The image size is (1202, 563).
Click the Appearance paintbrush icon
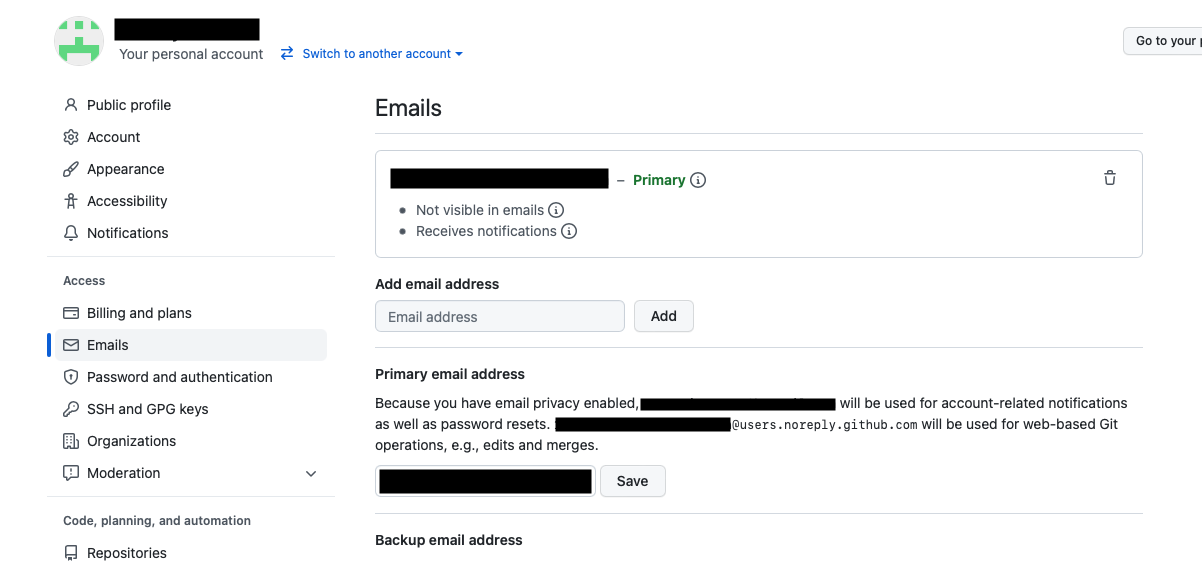click(71, 169)
